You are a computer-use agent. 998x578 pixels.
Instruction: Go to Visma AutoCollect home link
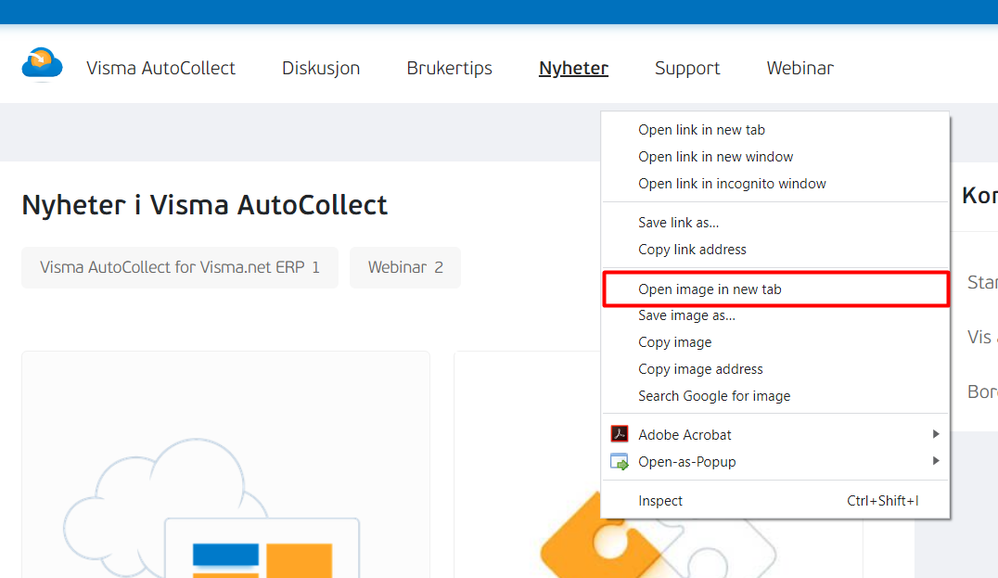click(160, 68)
